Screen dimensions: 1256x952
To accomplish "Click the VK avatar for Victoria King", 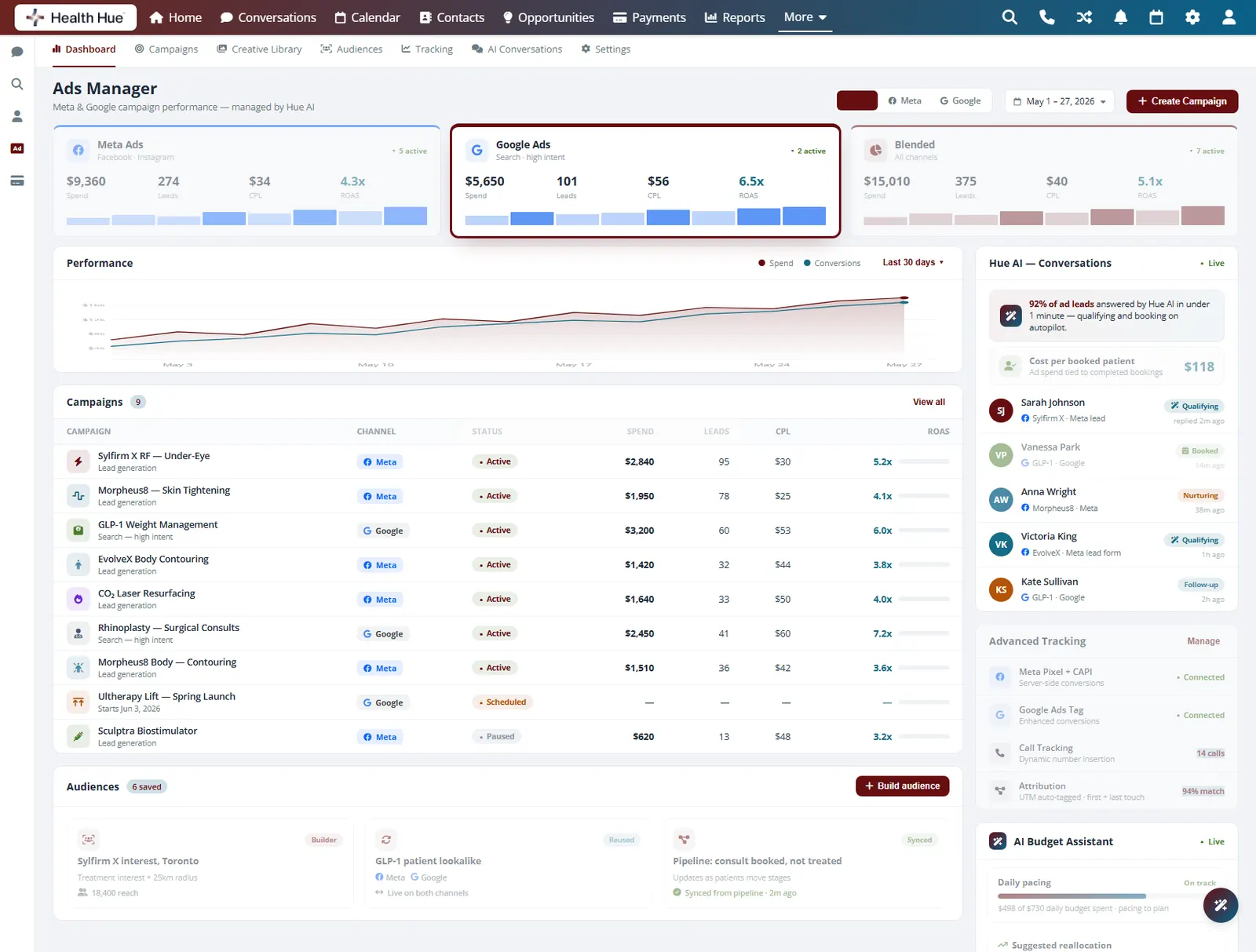I will pos(1001,545).
